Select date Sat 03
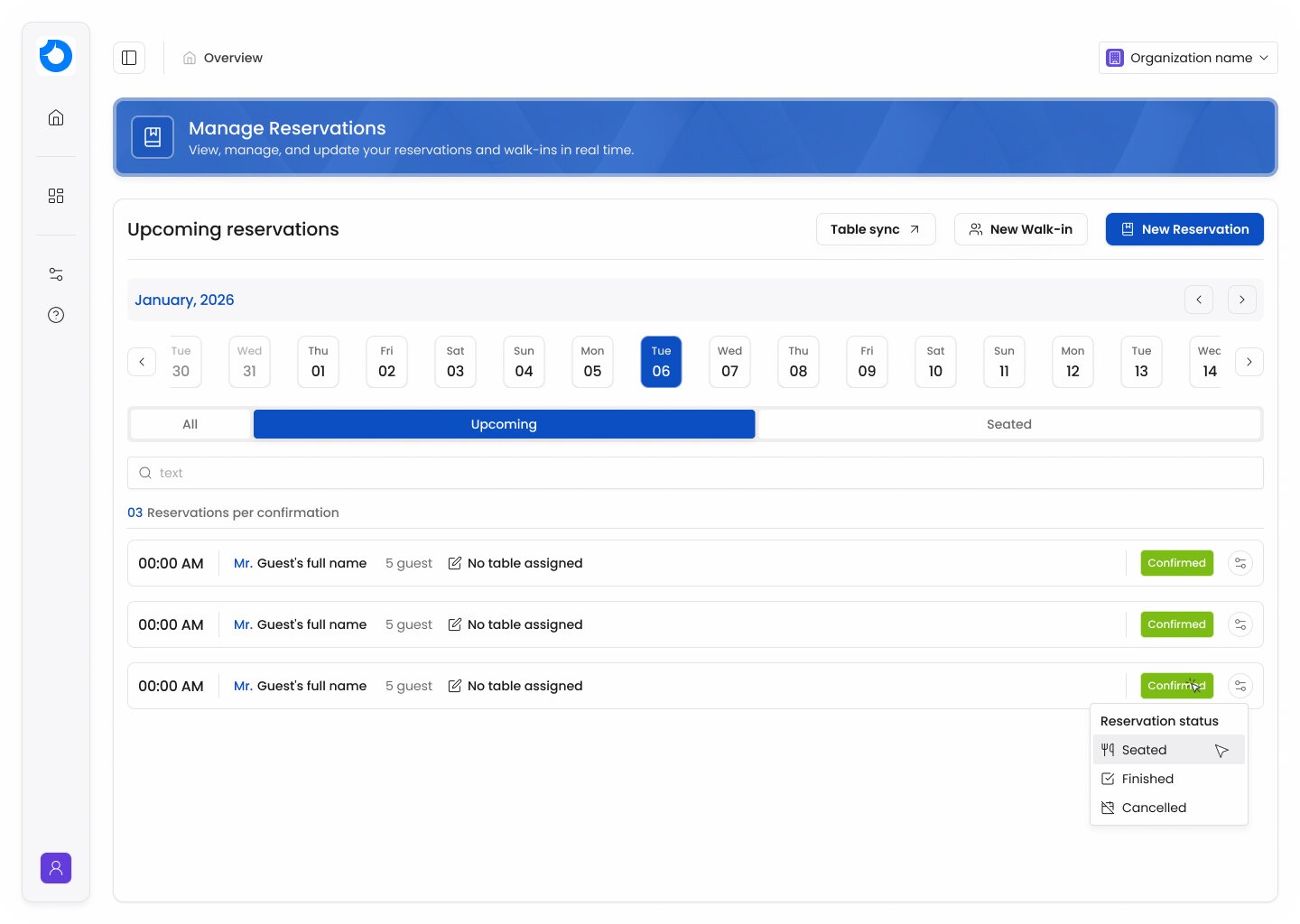The image size is (1300, 924). pos(456,362)
